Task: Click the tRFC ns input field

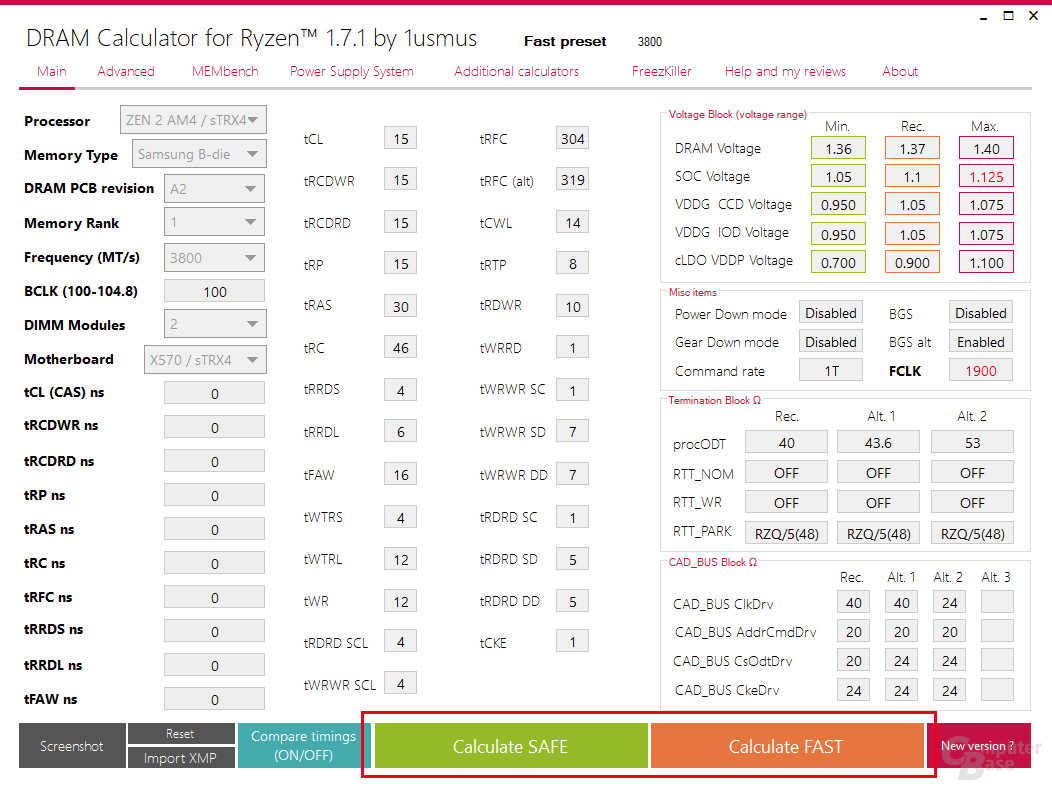Action: pyautogui.click(x=215, y=597)
